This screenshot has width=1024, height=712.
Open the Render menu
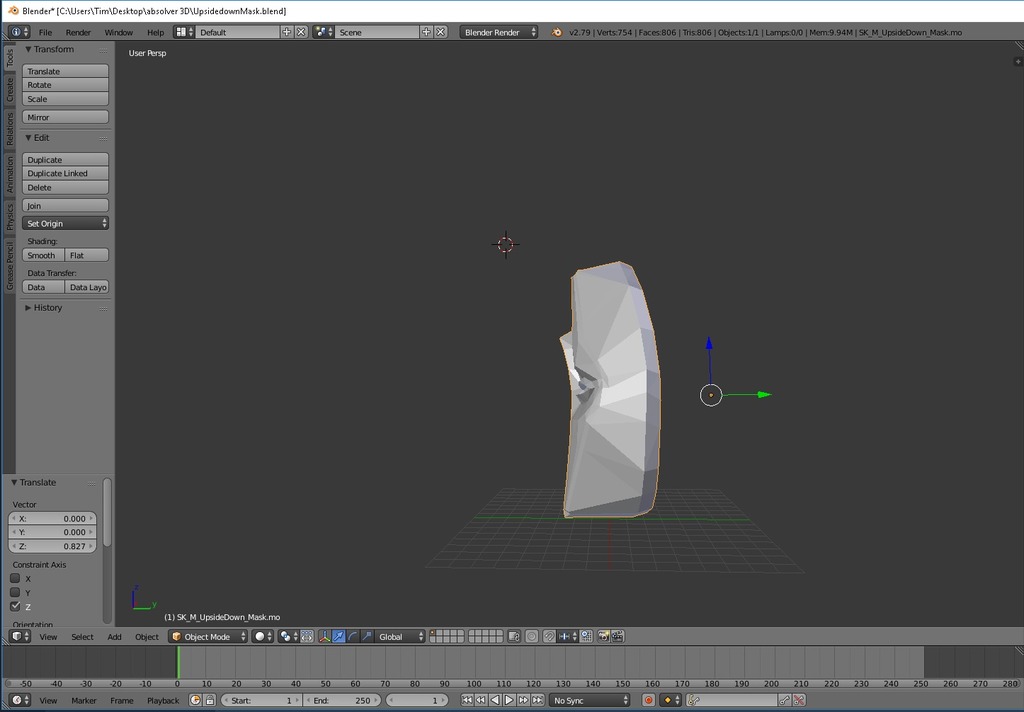tap(78, 32)
